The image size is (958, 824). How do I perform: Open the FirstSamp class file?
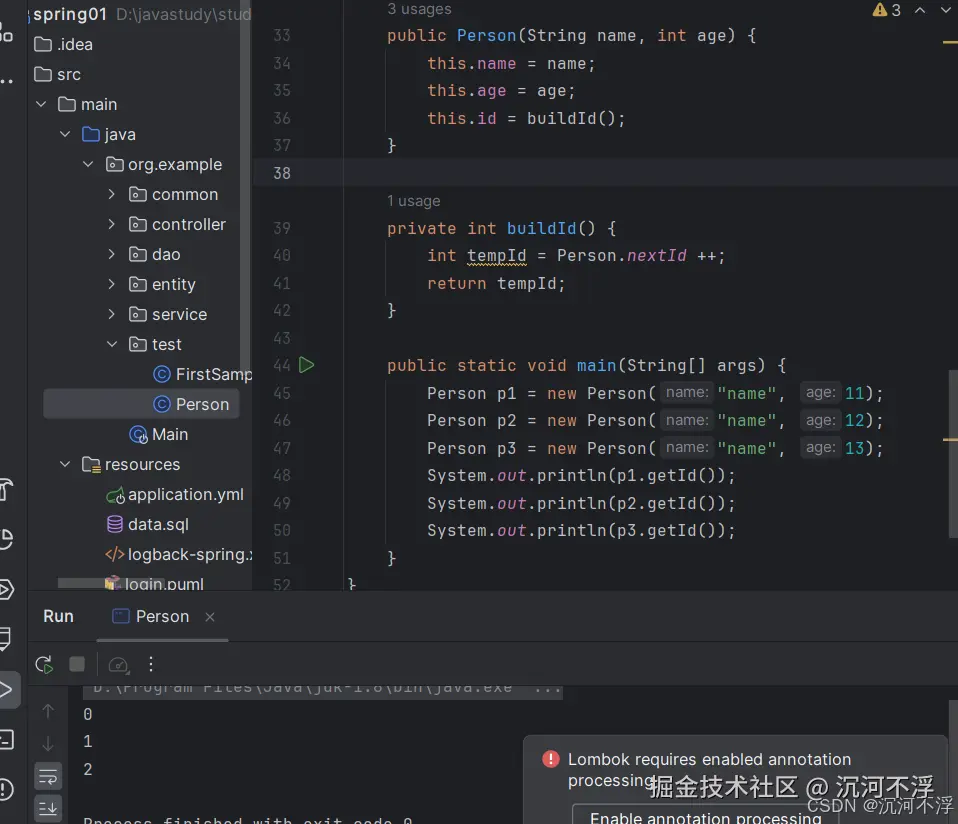(x=202, y=374)
